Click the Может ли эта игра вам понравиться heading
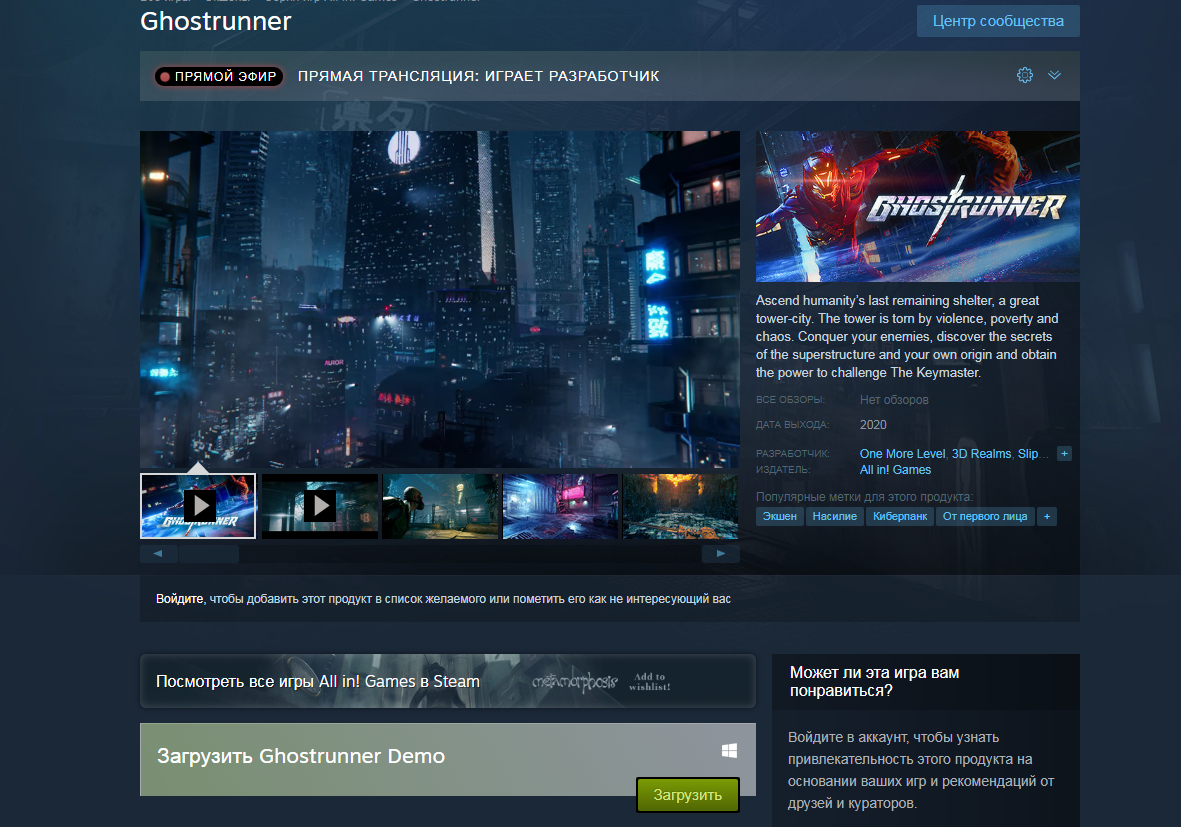This screenshot has width=1181, height=827. pos(874,682)
